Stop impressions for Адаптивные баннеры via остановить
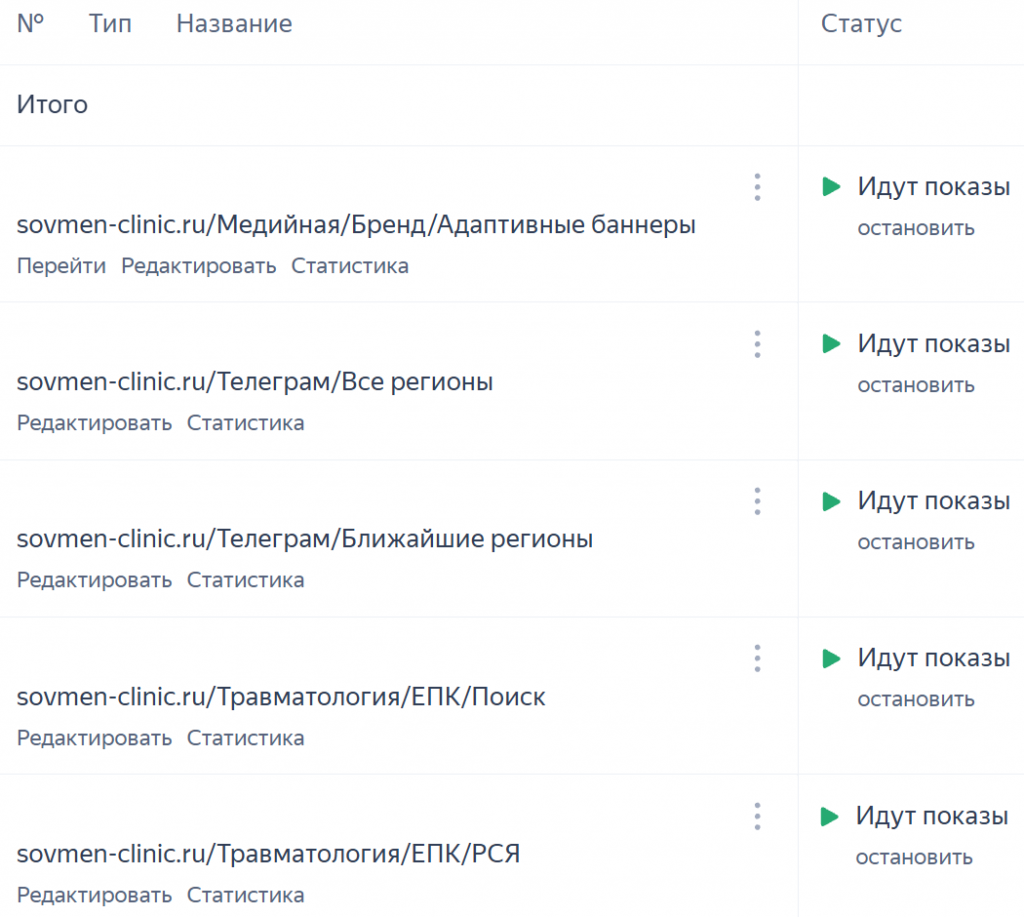 (x=916, y=229)
